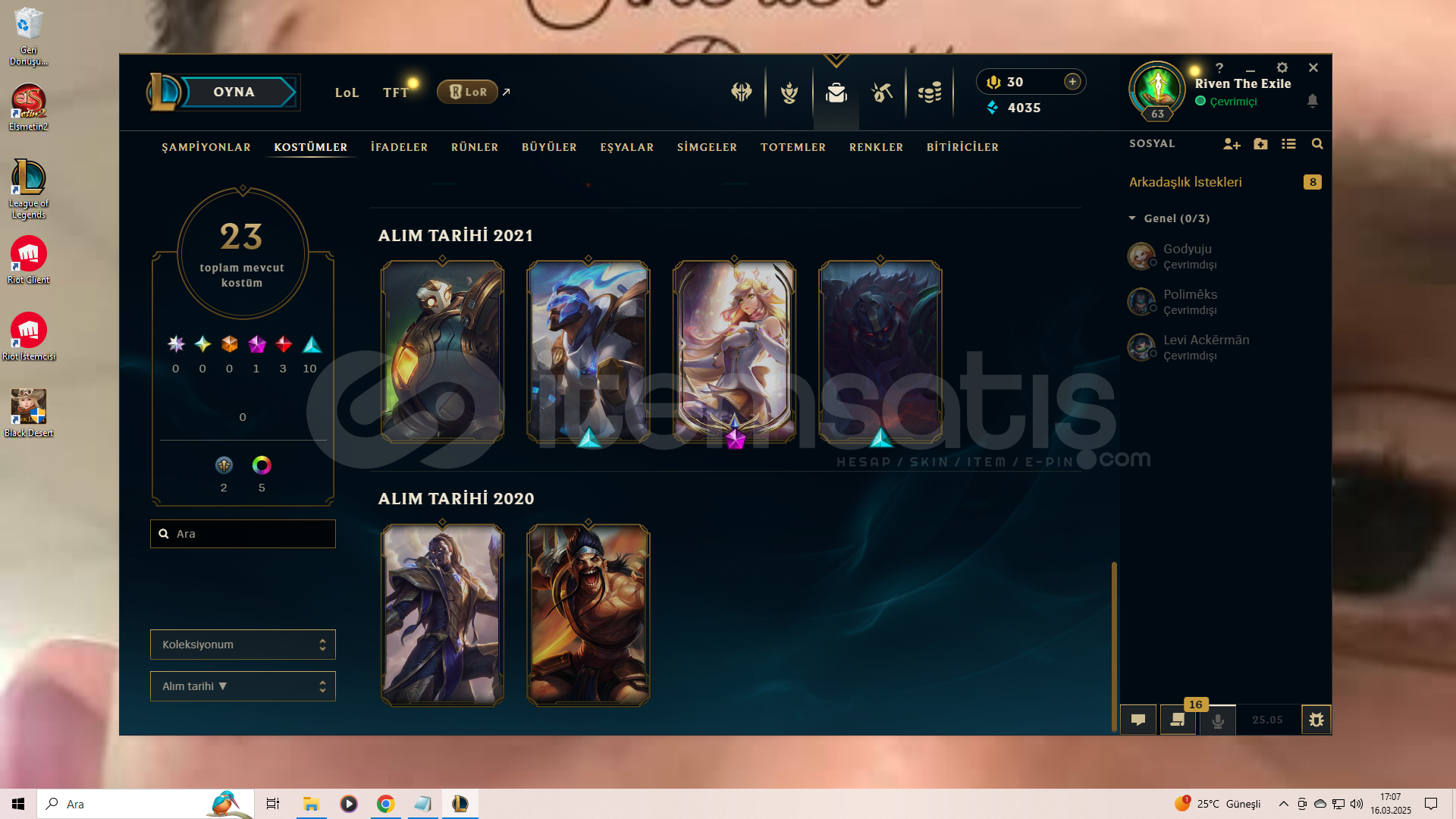Select friend Godyuju

tap(1225, 256)
